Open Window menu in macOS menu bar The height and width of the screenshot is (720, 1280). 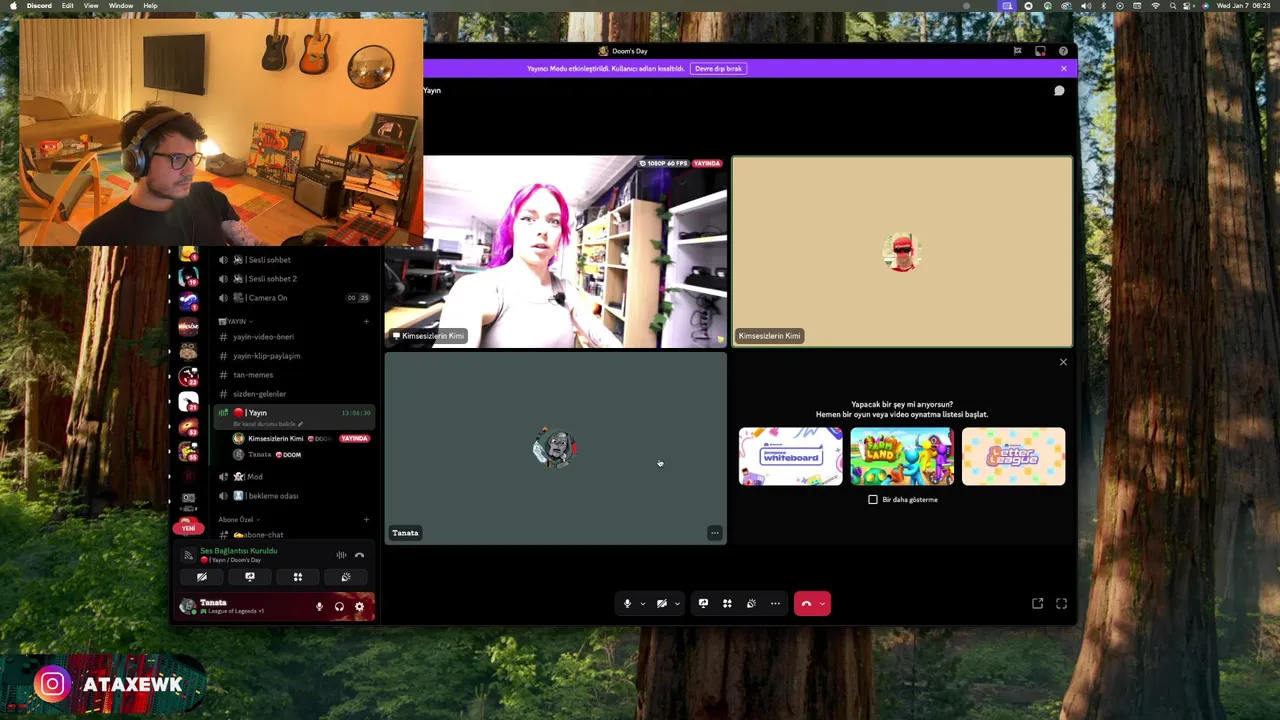coord(121,6)
